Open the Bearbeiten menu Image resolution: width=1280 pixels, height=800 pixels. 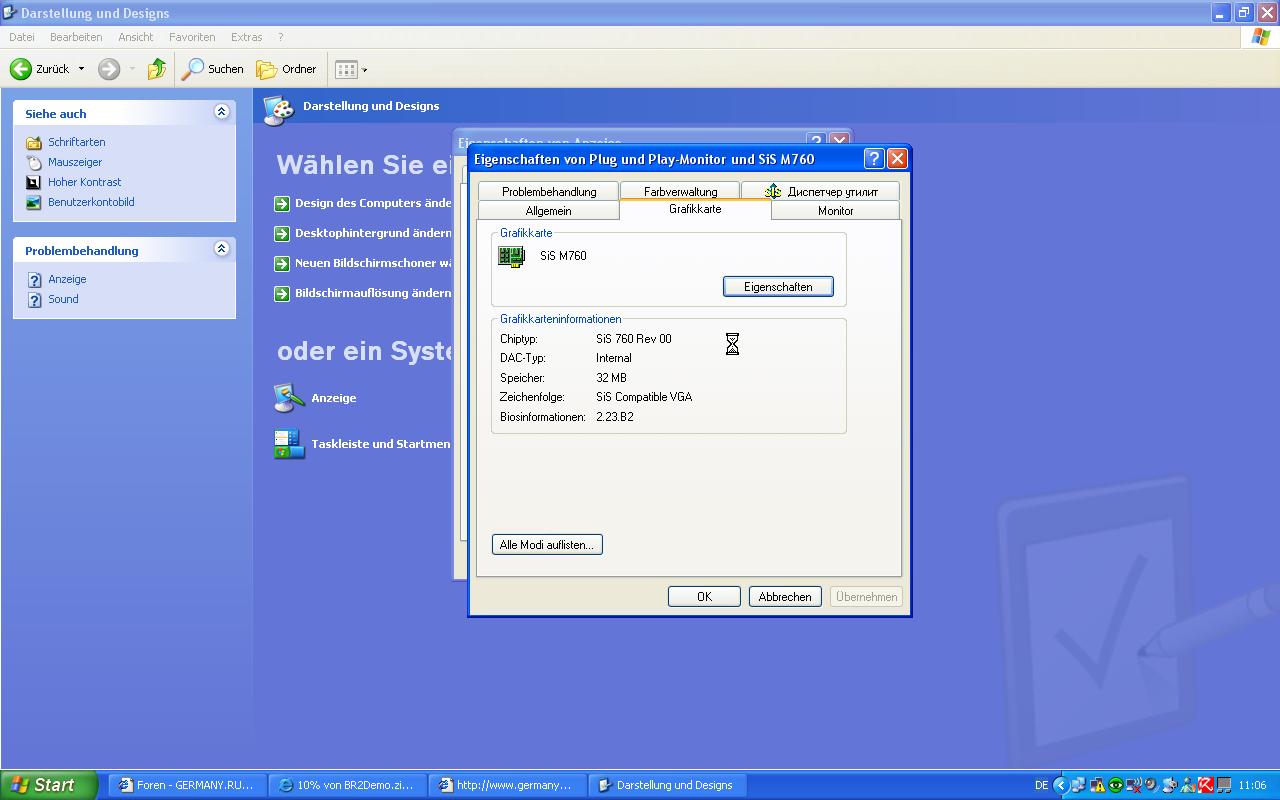pos(76,37)
